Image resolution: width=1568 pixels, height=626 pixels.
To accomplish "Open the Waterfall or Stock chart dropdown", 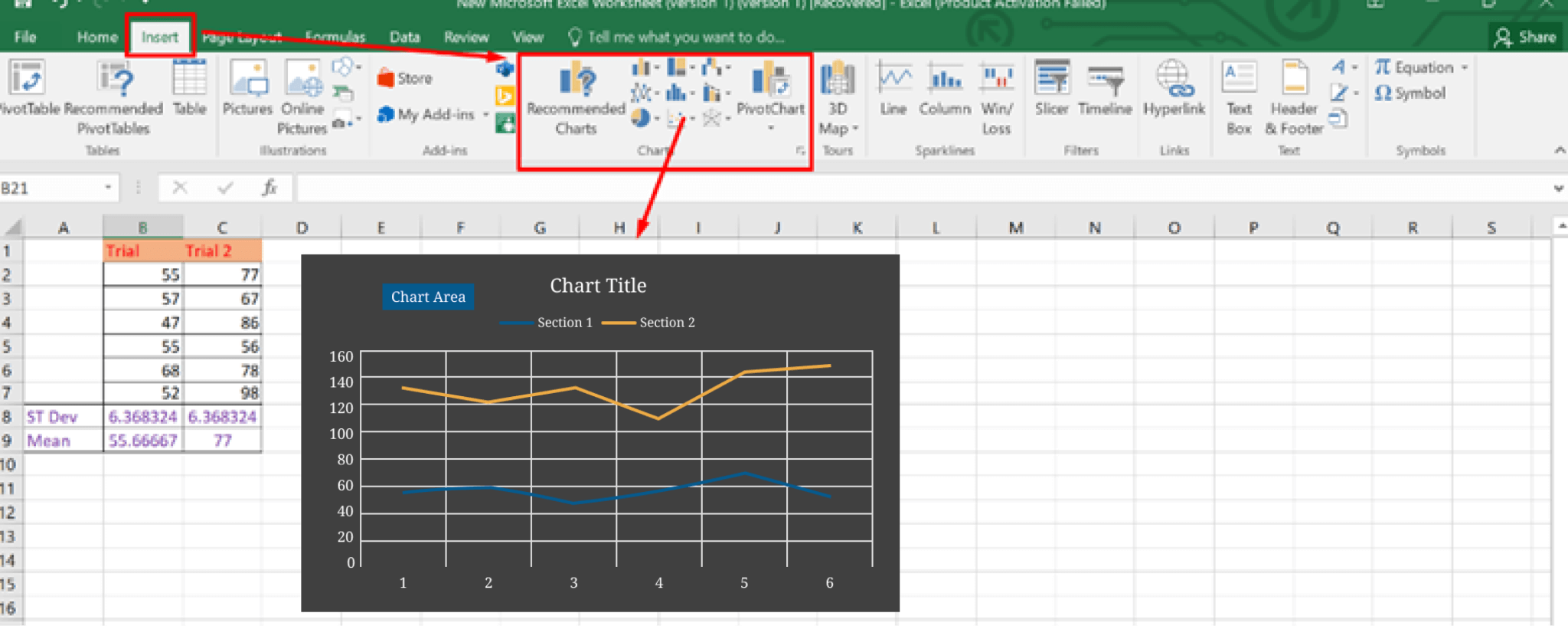I will coord(716,68).
